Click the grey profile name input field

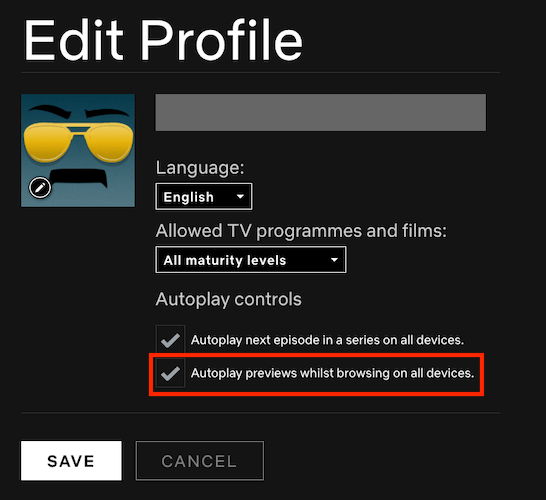[321, 112]
